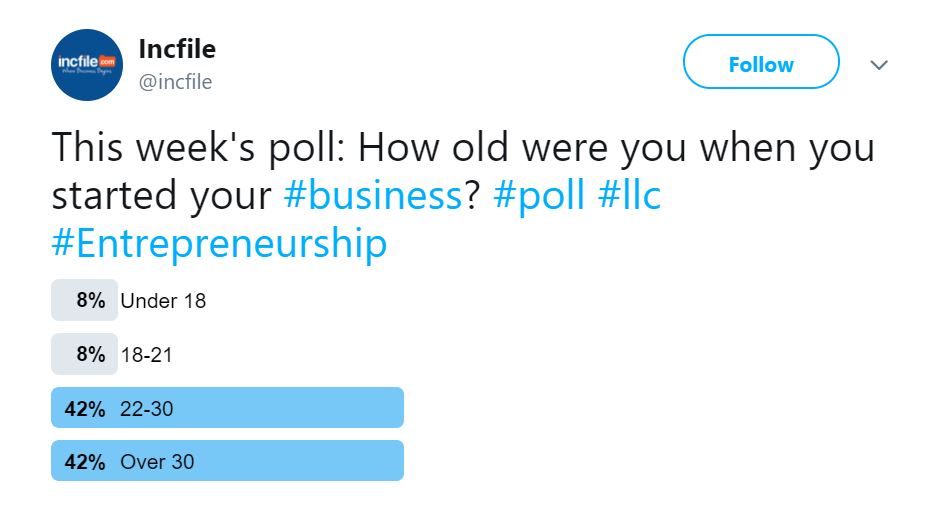Select the "22-30" poll option label
Screen dimensions: 935x508
point(147,408)
